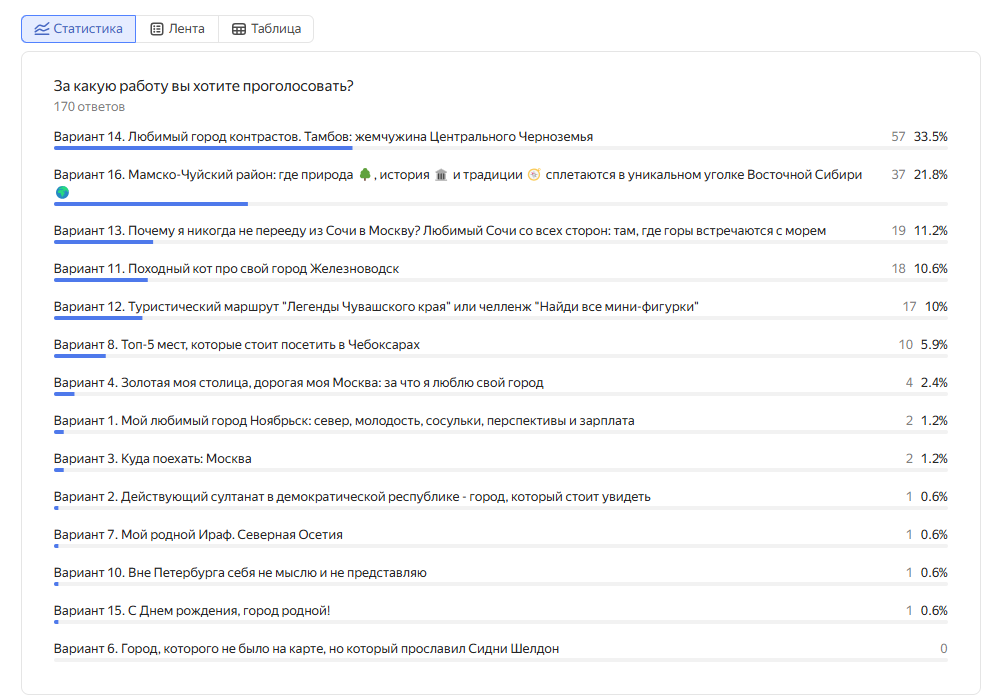Select Вариант 2 султанат answer text

[352, 497]
